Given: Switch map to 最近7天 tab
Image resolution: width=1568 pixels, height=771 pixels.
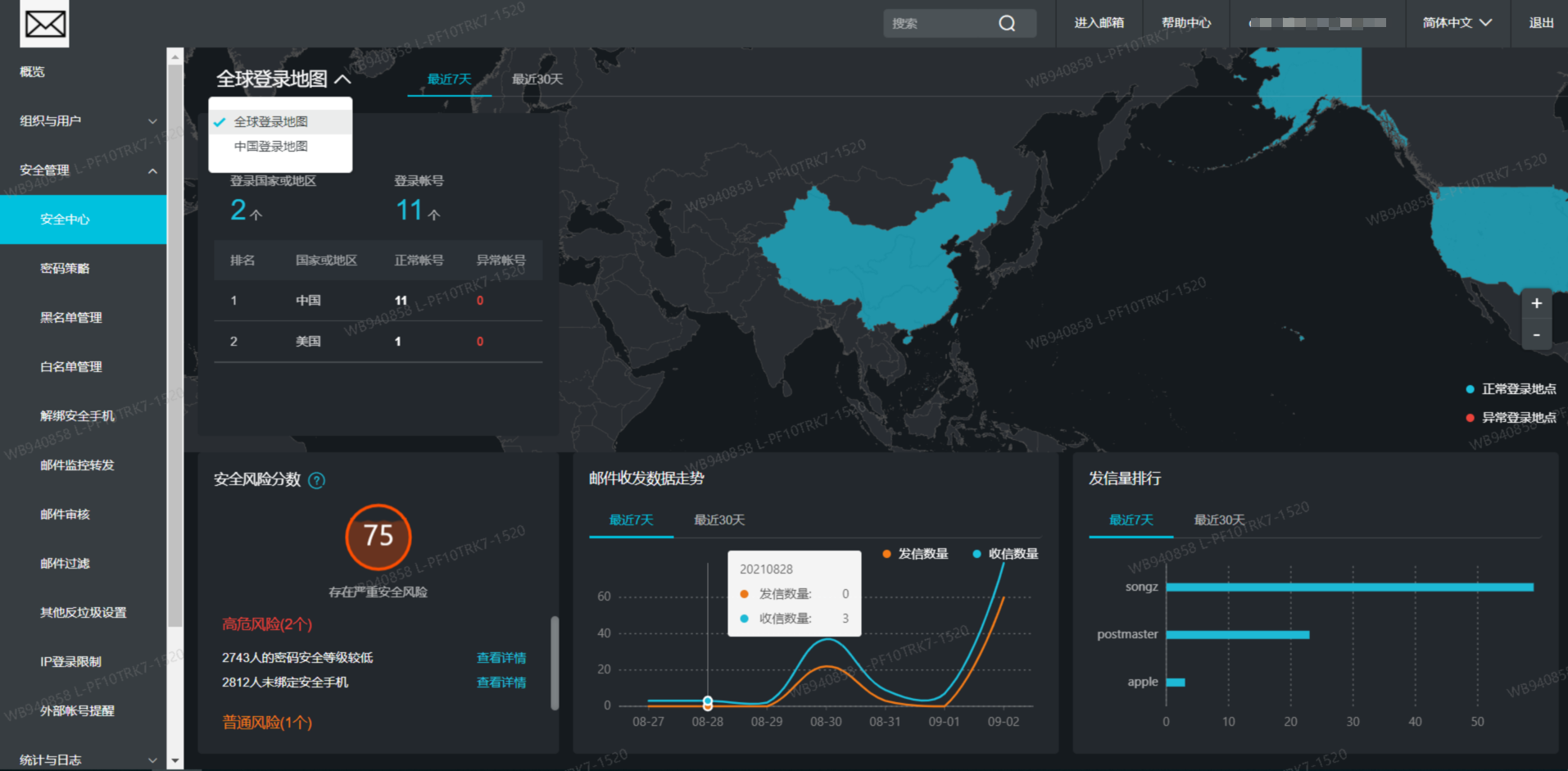Looking at the screenshot, I should coord(450,79).
